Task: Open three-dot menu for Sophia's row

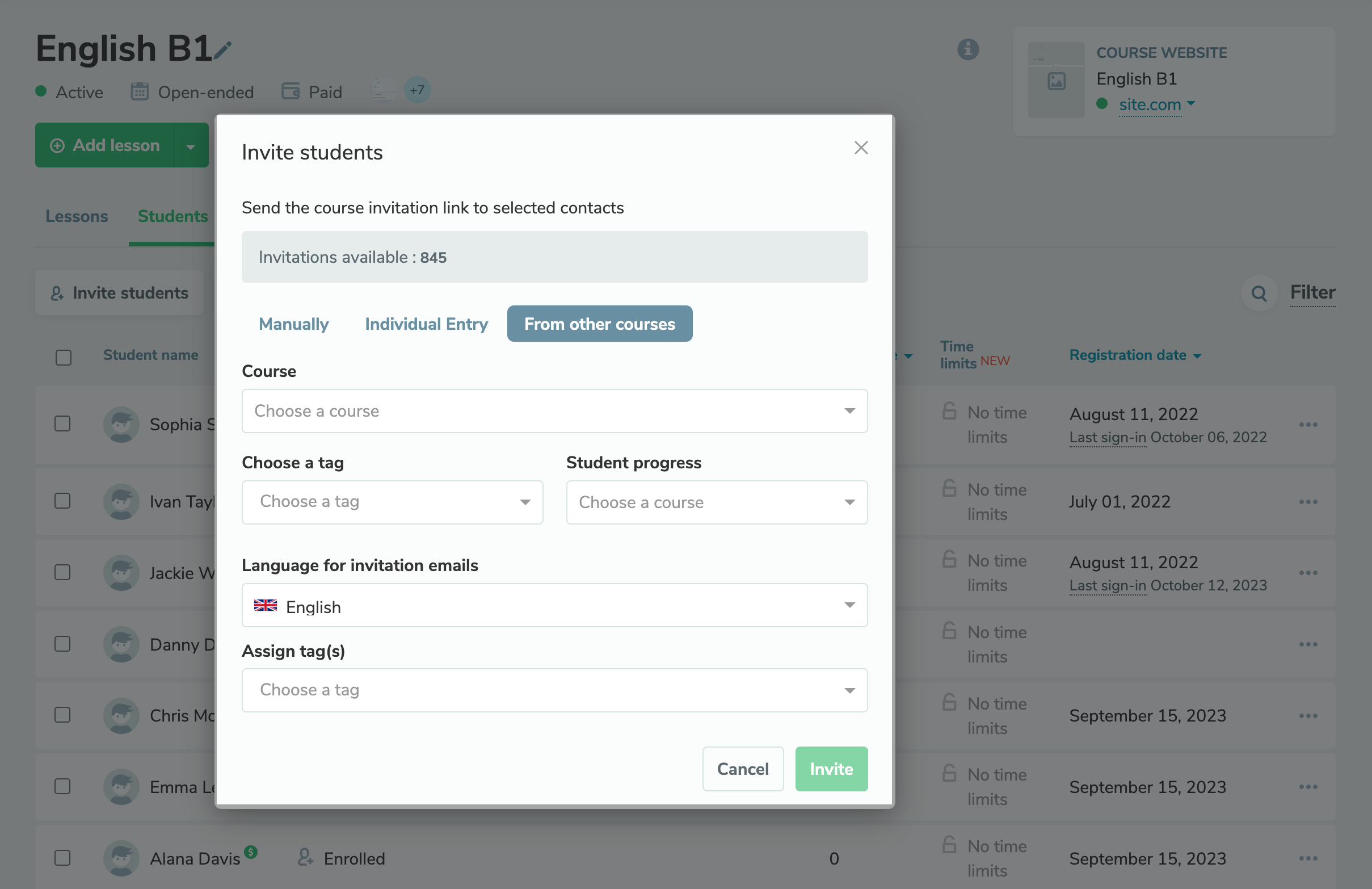Action: pyautogui.click(x=1307, y=425)
